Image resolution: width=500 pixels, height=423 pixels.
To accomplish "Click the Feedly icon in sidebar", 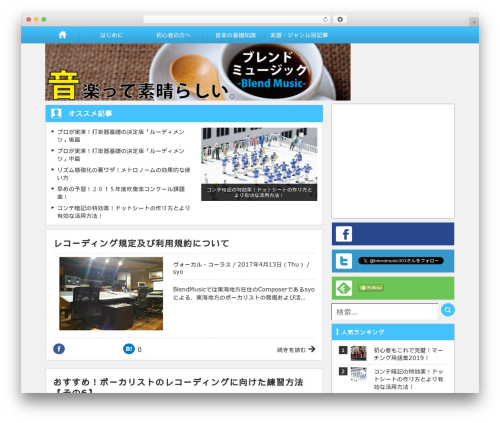I will 344,288.
